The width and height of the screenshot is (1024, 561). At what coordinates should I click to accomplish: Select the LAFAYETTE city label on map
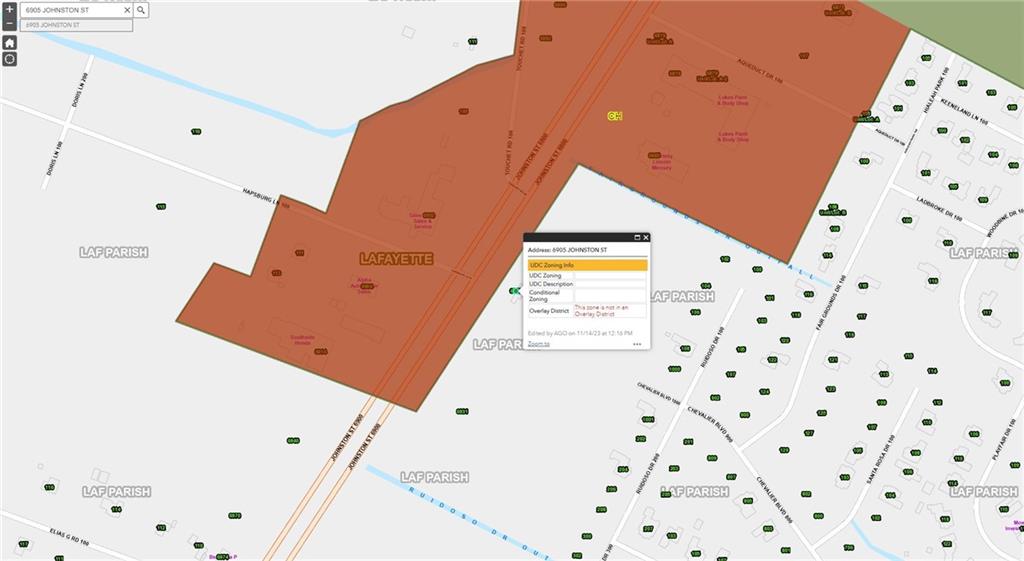396,259
